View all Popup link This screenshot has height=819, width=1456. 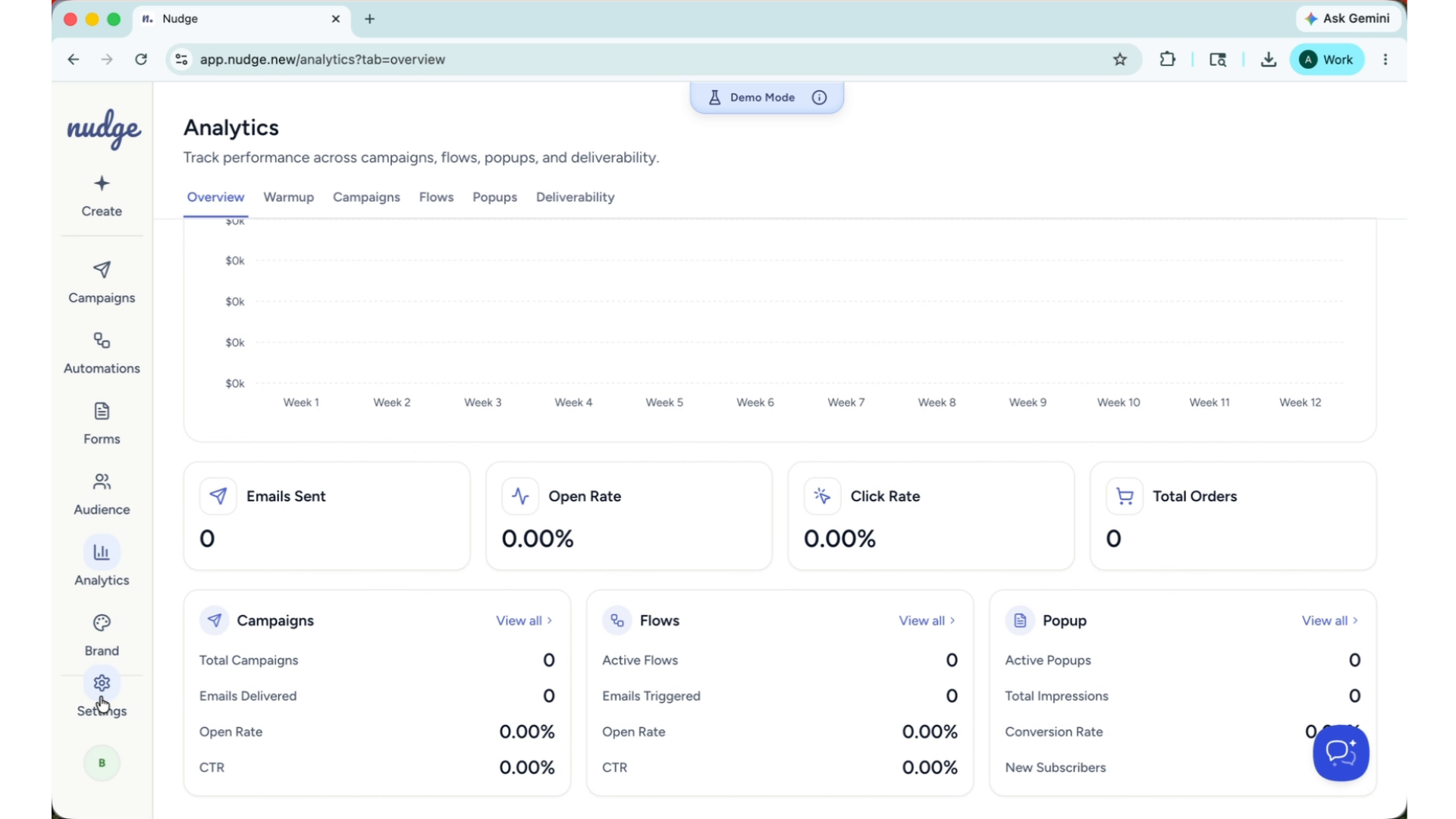[1329, 620]
